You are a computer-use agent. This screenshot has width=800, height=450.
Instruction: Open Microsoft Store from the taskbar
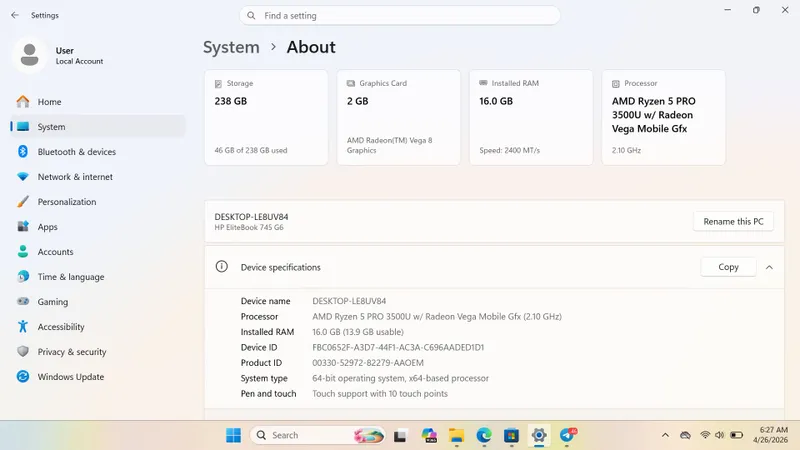click(x=511, y=435)
